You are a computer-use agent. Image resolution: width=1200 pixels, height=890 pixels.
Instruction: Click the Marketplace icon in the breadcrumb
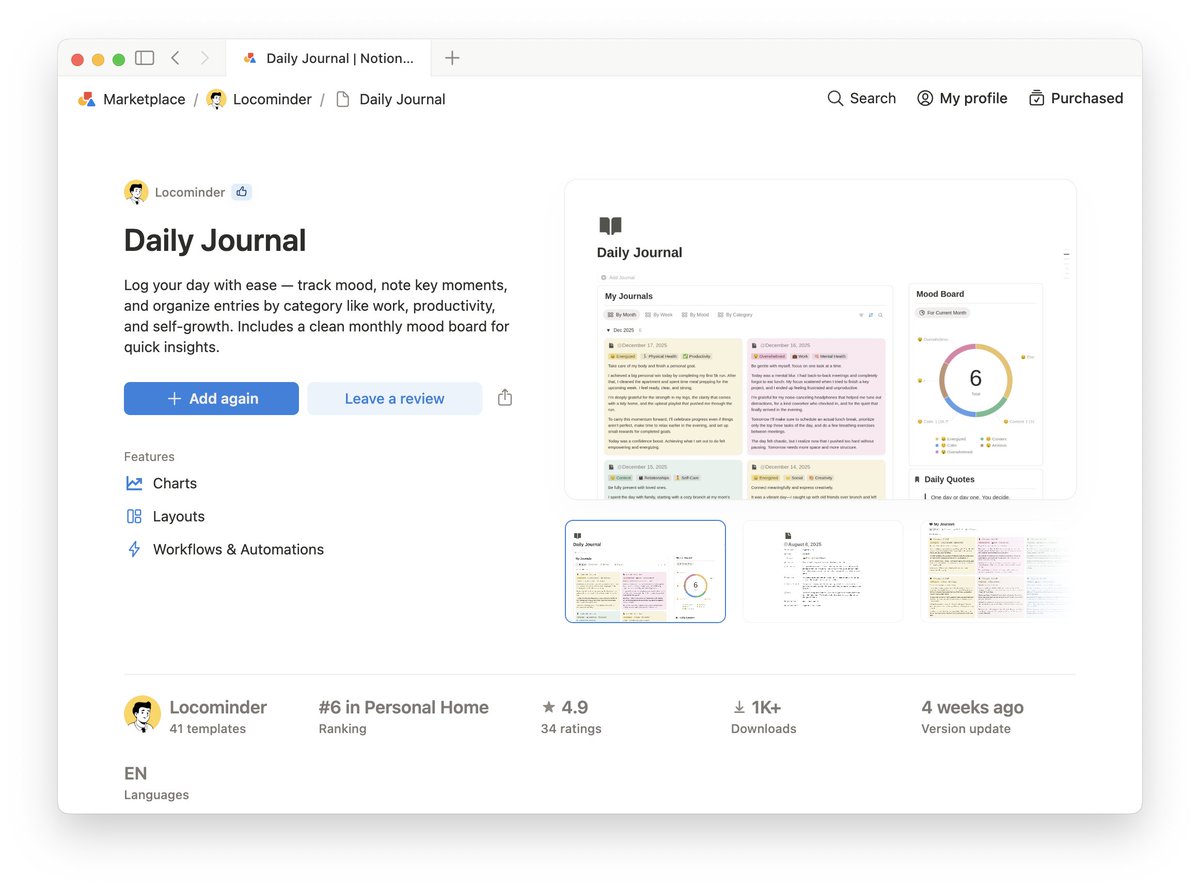coord(85,99)
